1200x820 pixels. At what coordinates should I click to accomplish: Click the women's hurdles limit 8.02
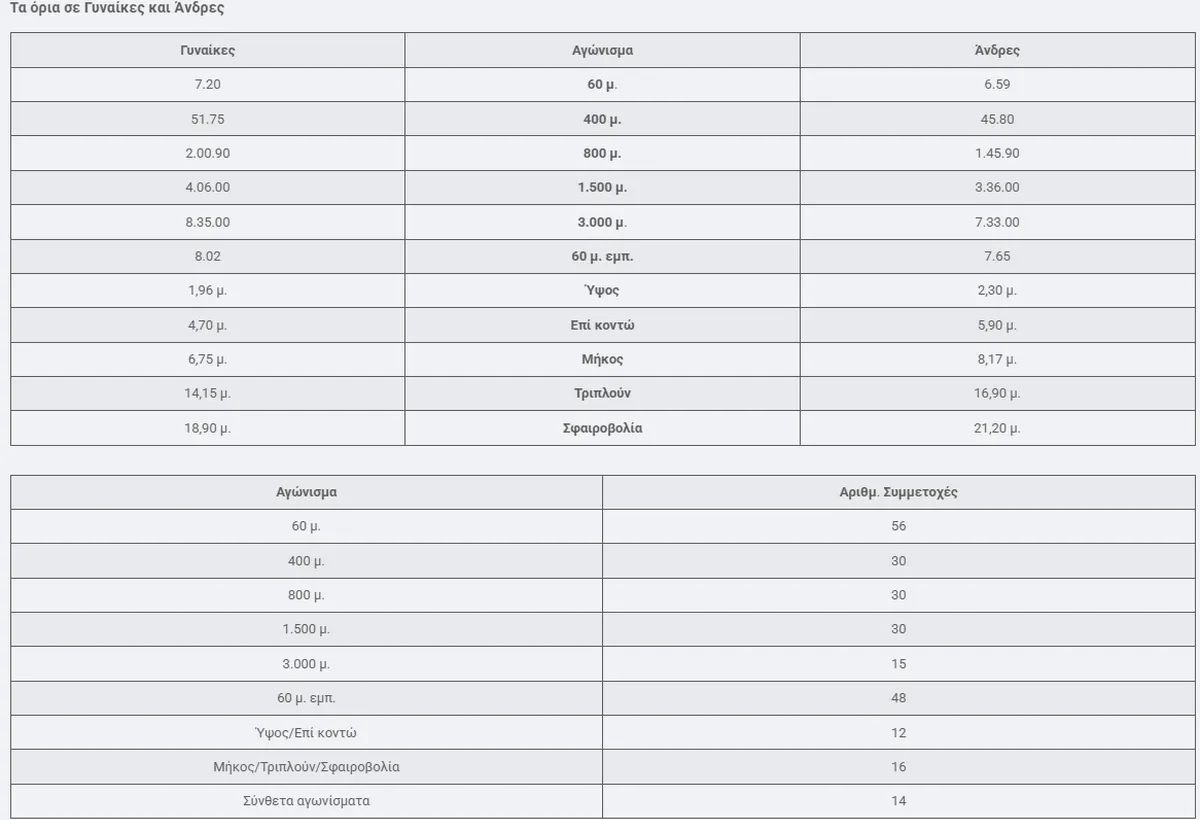pos(208,256)
